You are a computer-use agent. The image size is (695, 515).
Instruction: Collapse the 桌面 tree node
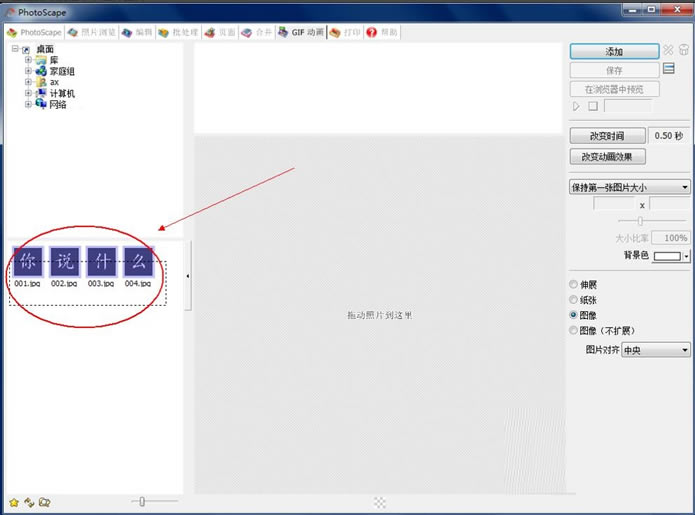pos(16,49)
